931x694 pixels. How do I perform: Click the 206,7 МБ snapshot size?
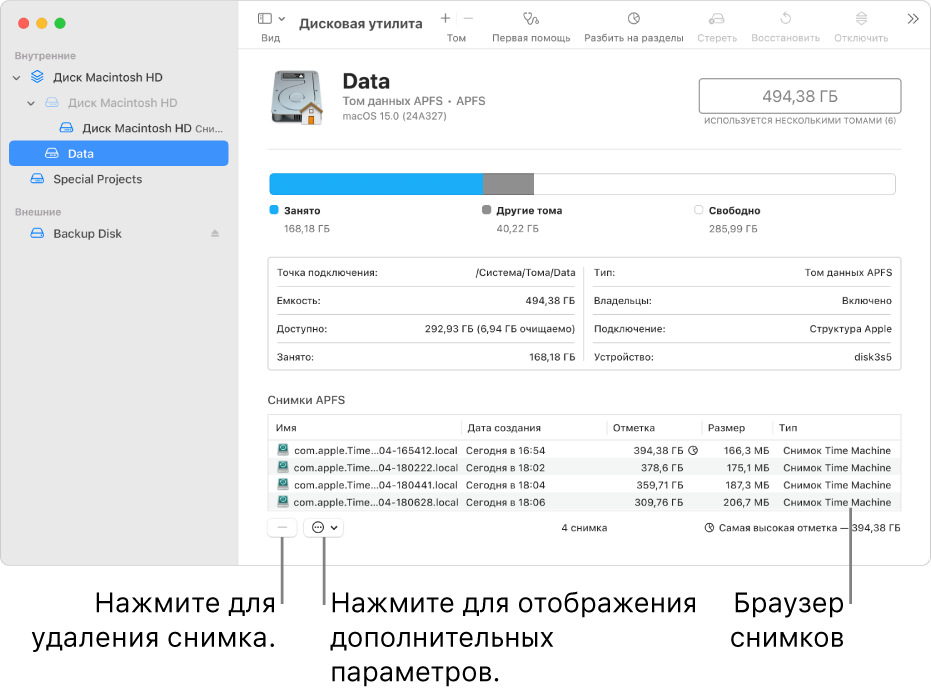coord(746,502)
